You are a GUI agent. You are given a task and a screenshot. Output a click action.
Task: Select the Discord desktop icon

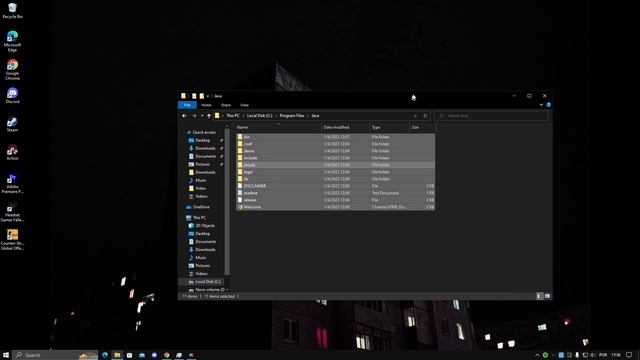point(12,96)
